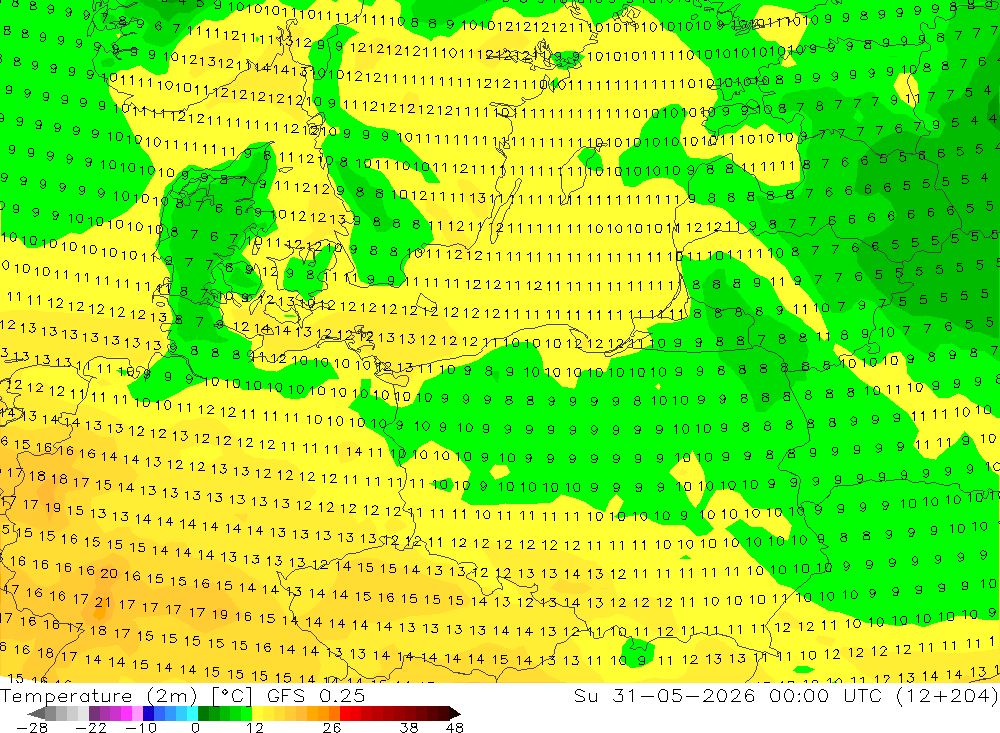The height and width of the screenshot is (733, 1000).
Task: Click the dark maroon right arrow of color scale
Action: (x=454, y=714)
